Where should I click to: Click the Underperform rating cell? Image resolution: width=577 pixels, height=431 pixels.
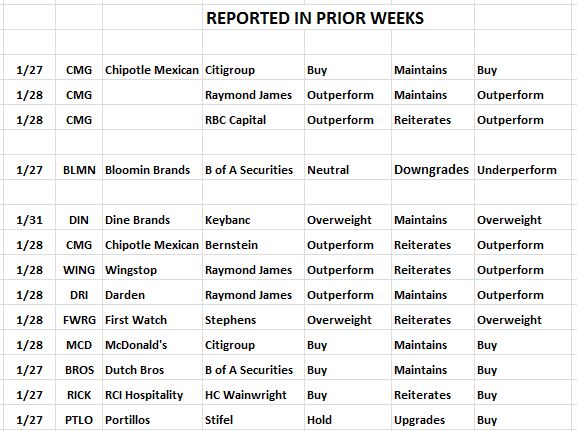point(517,170)
